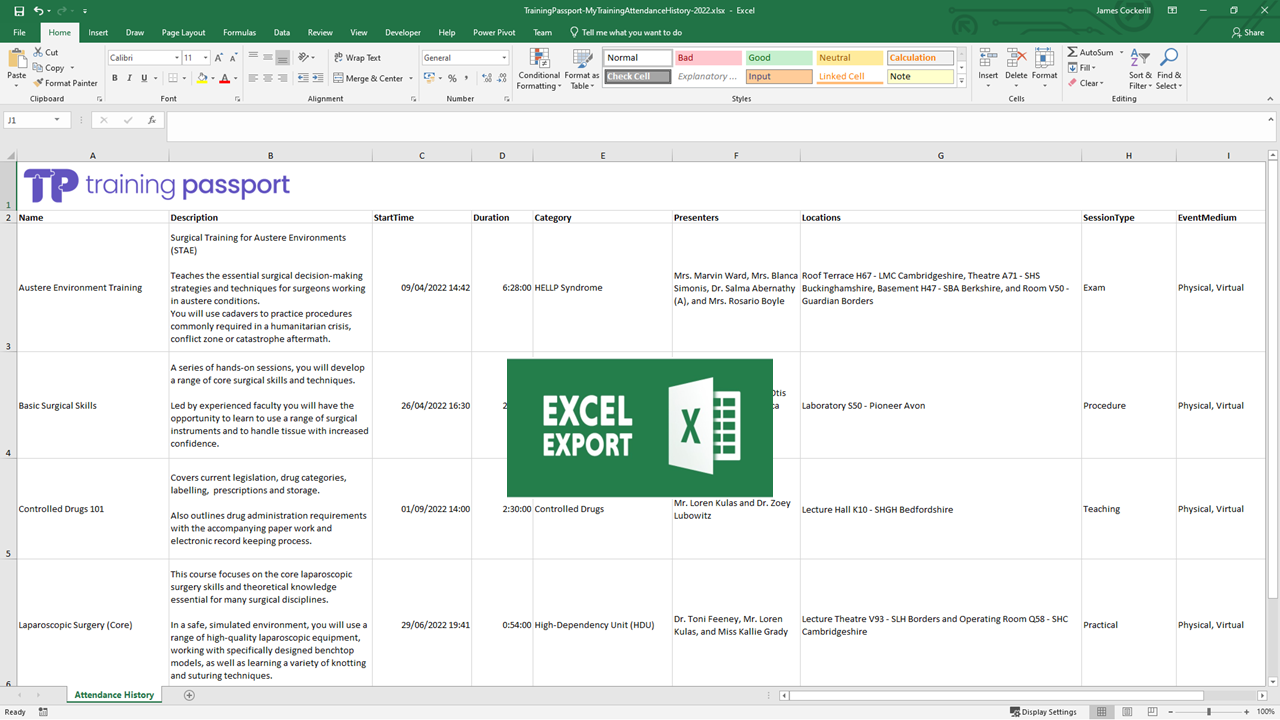Open Find & Select menu
The image size is (1280, 720).
[1169, 69]
